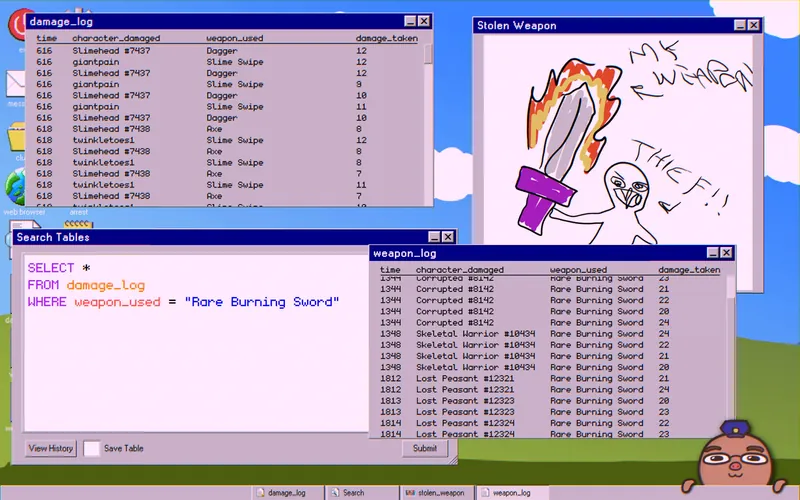Open the web browser desktop icon
Viewport: 800px width, 500px height.
click(15, 187)
